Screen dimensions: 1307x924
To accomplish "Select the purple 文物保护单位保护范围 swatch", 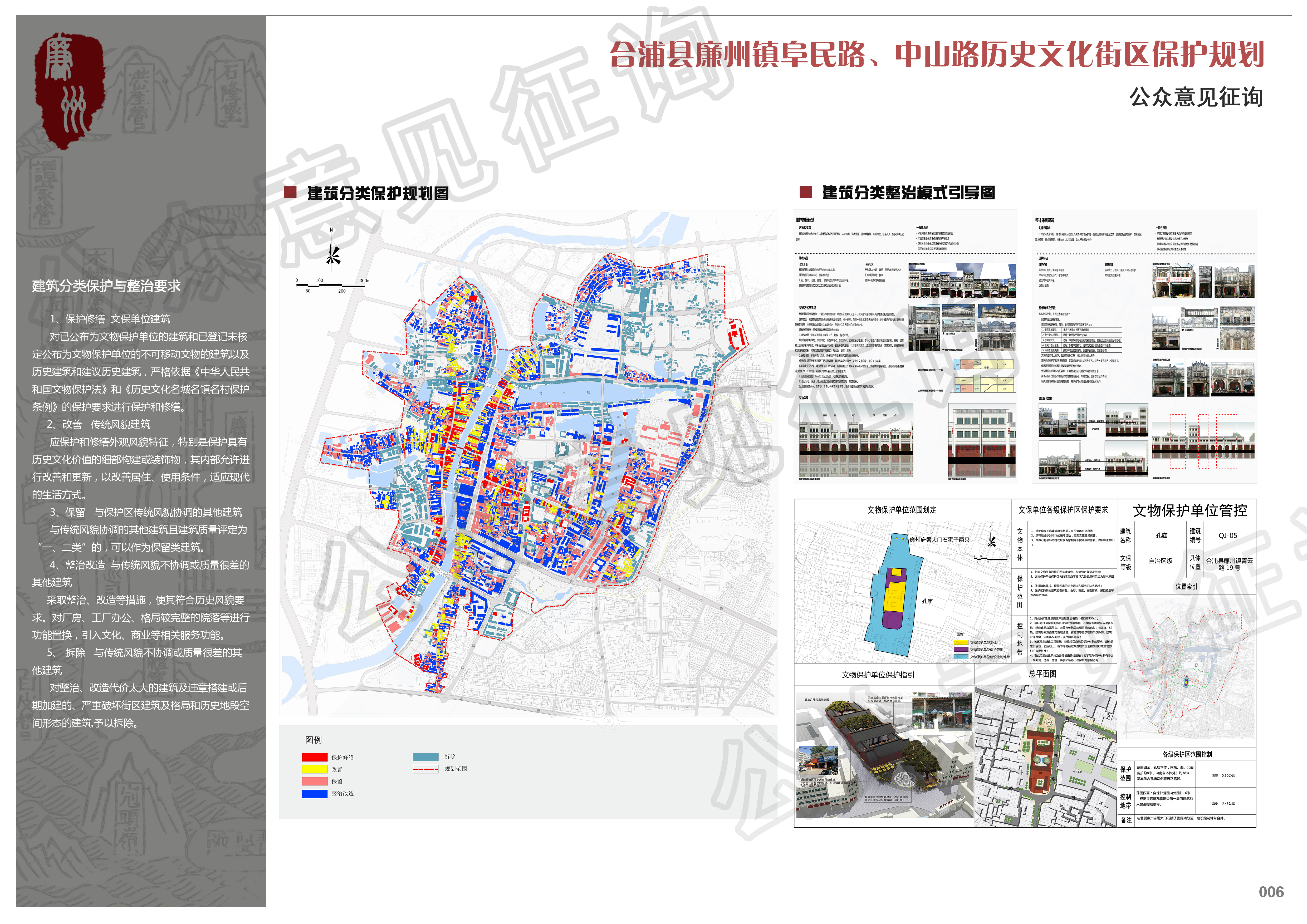I will coord(961,649).
